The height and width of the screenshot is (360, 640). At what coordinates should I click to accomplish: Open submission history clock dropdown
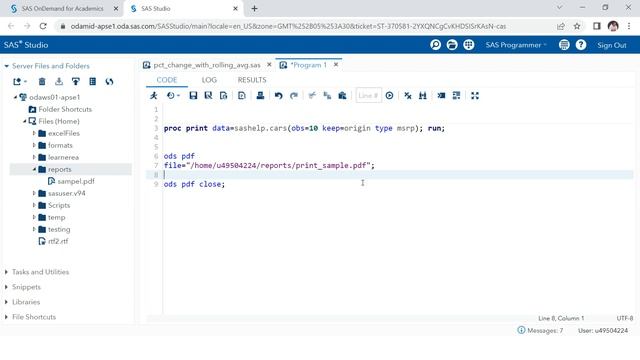tap(173, 96)
